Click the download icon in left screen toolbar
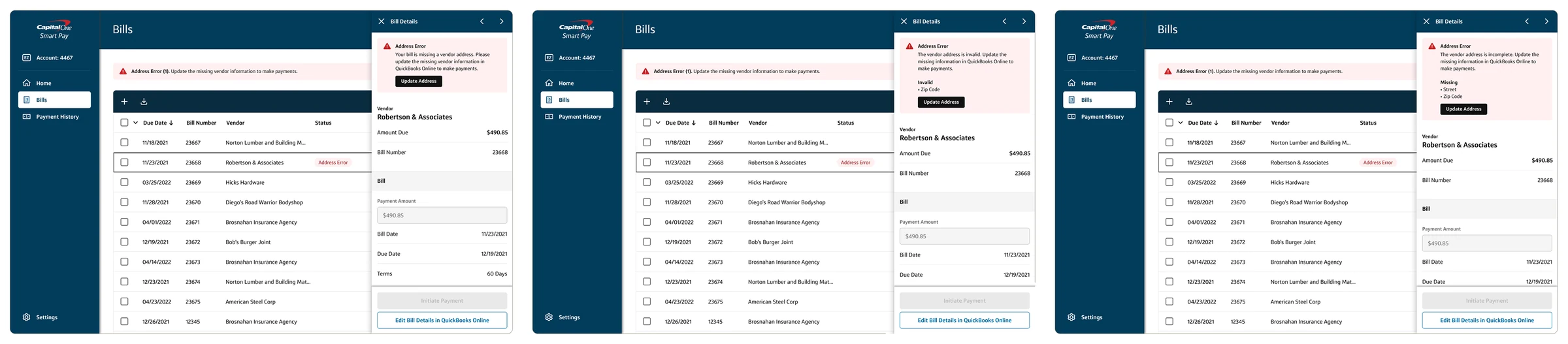1568x344 pixels. tap(144, 101)
